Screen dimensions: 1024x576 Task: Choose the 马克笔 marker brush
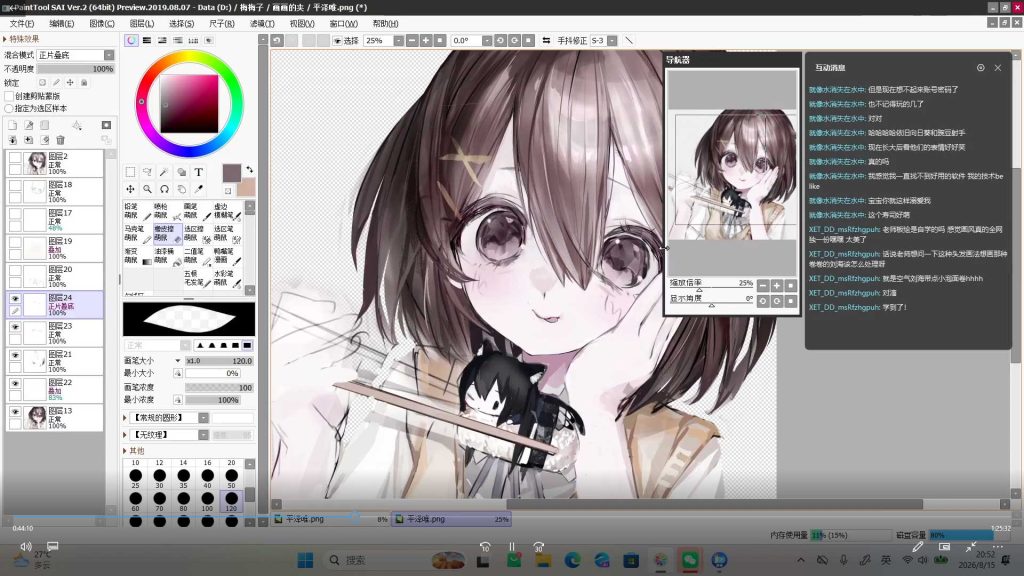pos(136,234)
